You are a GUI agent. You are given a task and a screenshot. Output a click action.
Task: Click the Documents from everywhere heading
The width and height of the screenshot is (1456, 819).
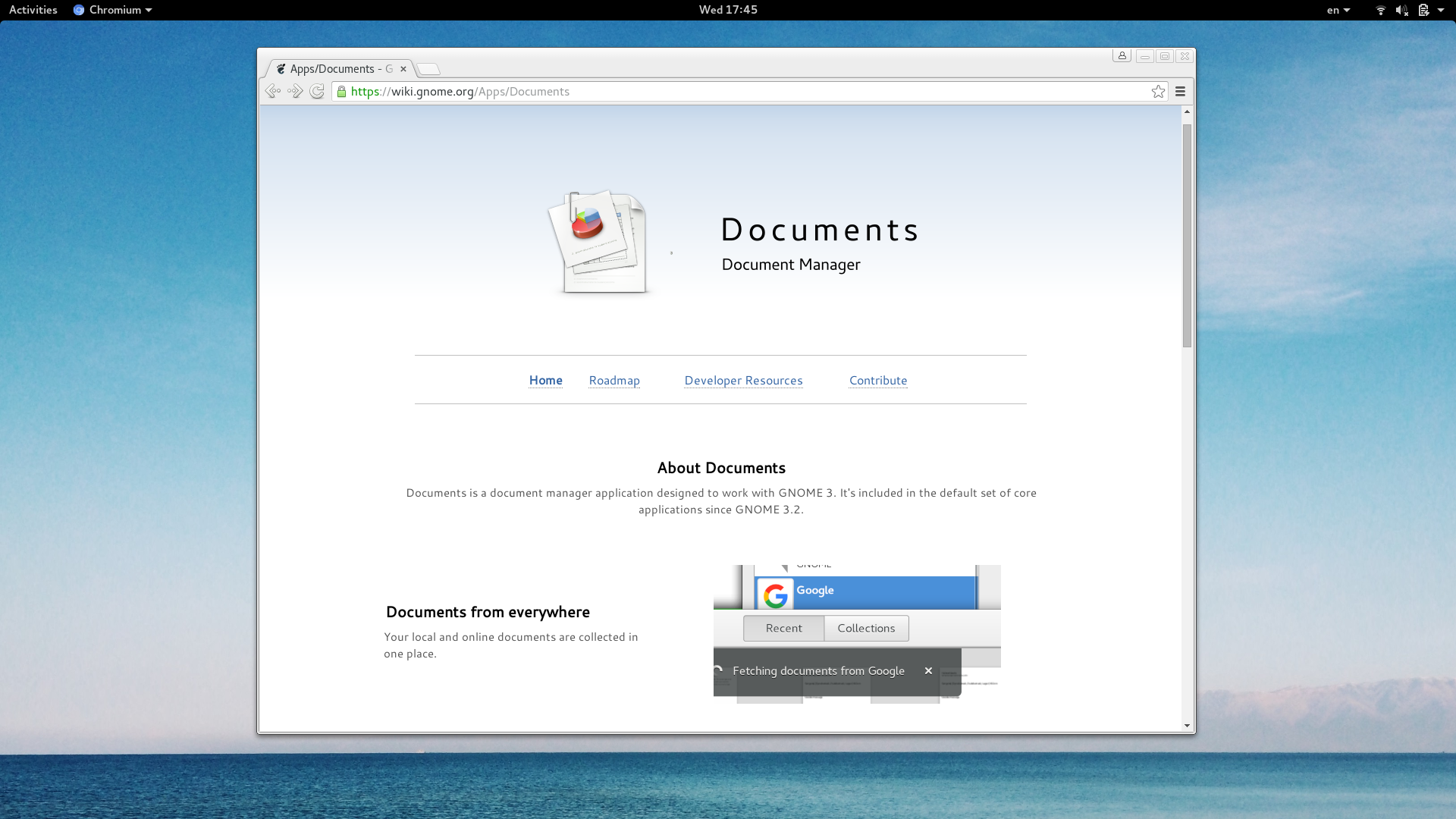(x=488, y=612)
